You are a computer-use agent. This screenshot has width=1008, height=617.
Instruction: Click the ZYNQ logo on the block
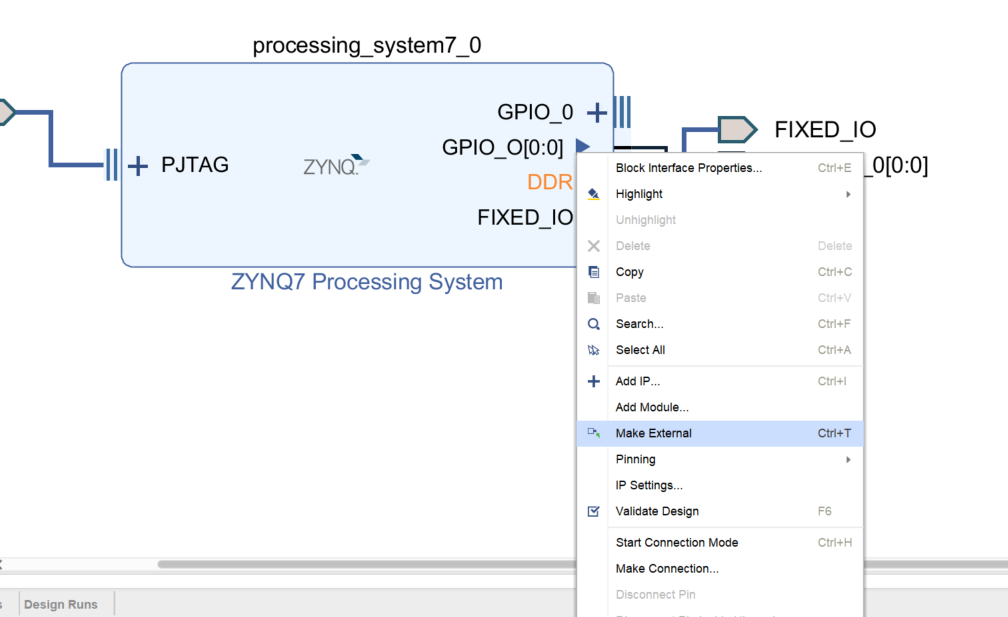(336, 166)
